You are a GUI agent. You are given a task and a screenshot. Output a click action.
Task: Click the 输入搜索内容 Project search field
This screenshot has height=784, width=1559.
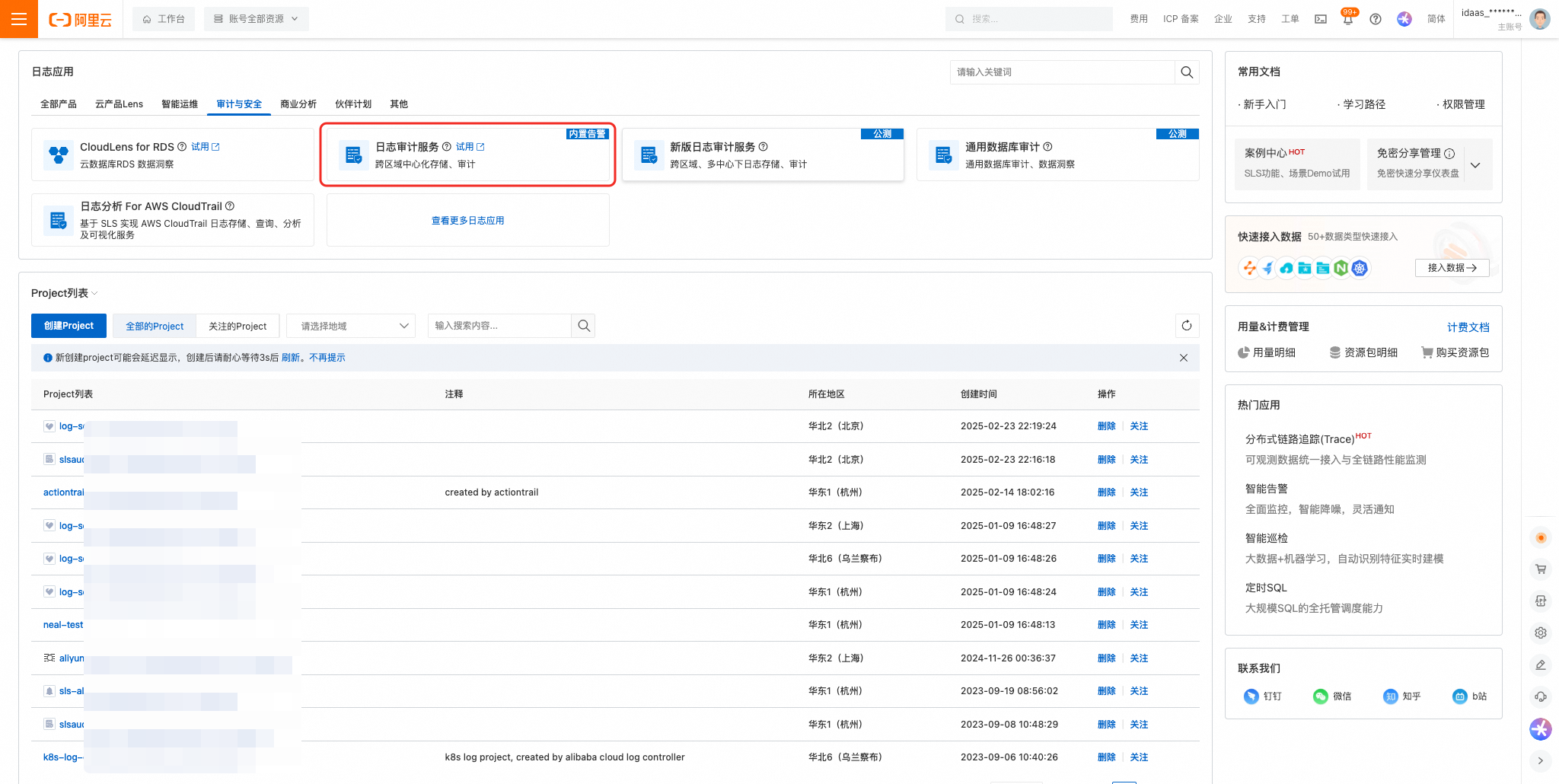[x=499, y=326]
